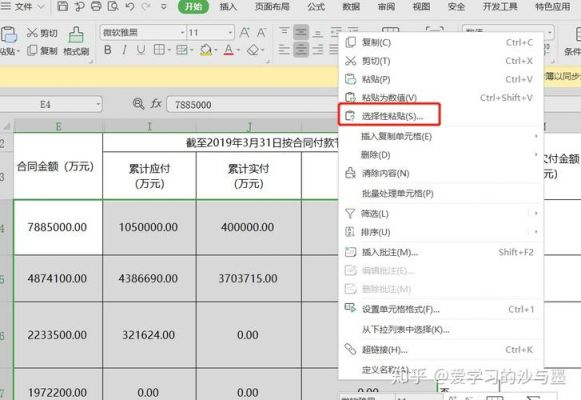Click the Redo arrow icon
Screen dimensions: 581x400
(146, 6)
